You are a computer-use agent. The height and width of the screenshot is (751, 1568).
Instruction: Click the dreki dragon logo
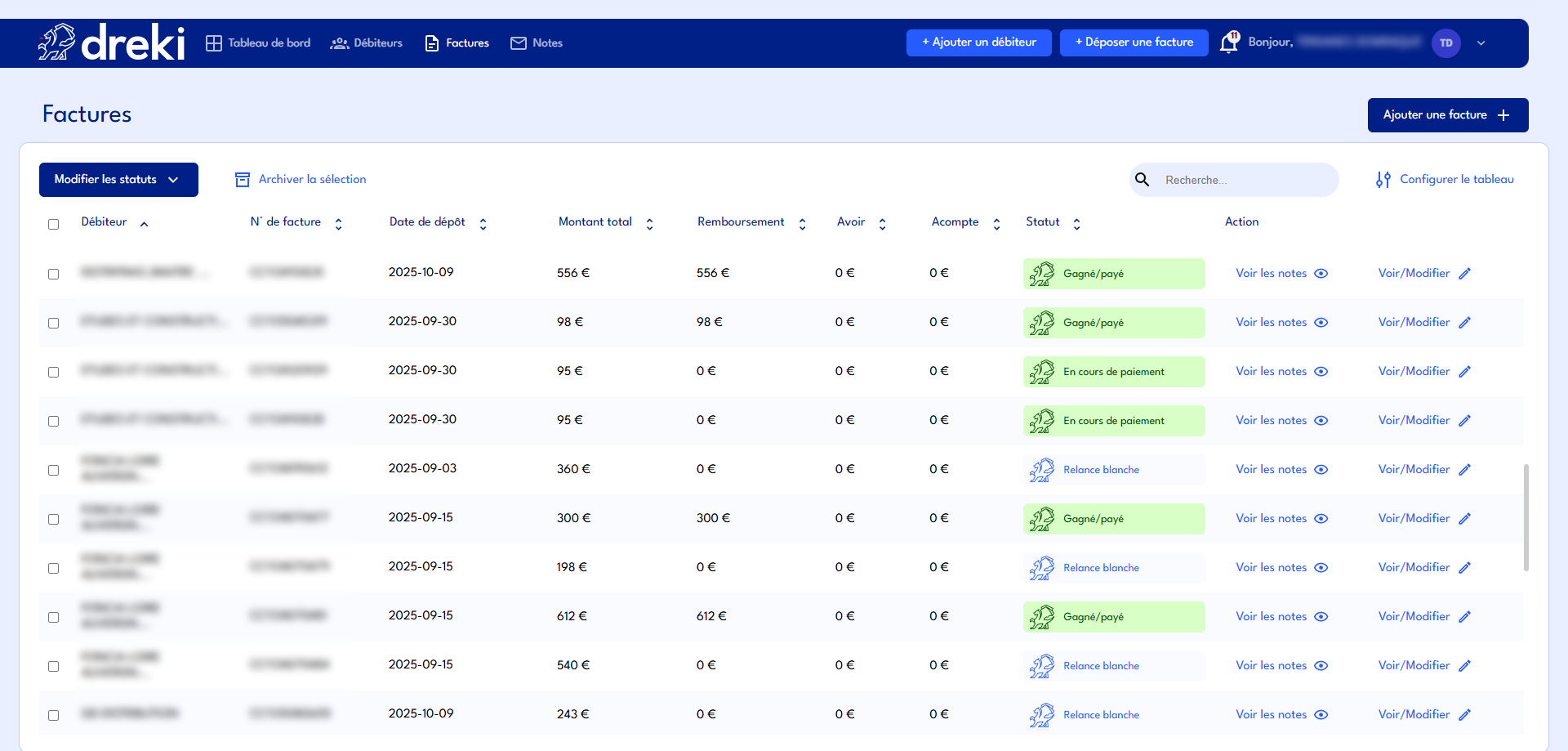[x=56, y=42]
